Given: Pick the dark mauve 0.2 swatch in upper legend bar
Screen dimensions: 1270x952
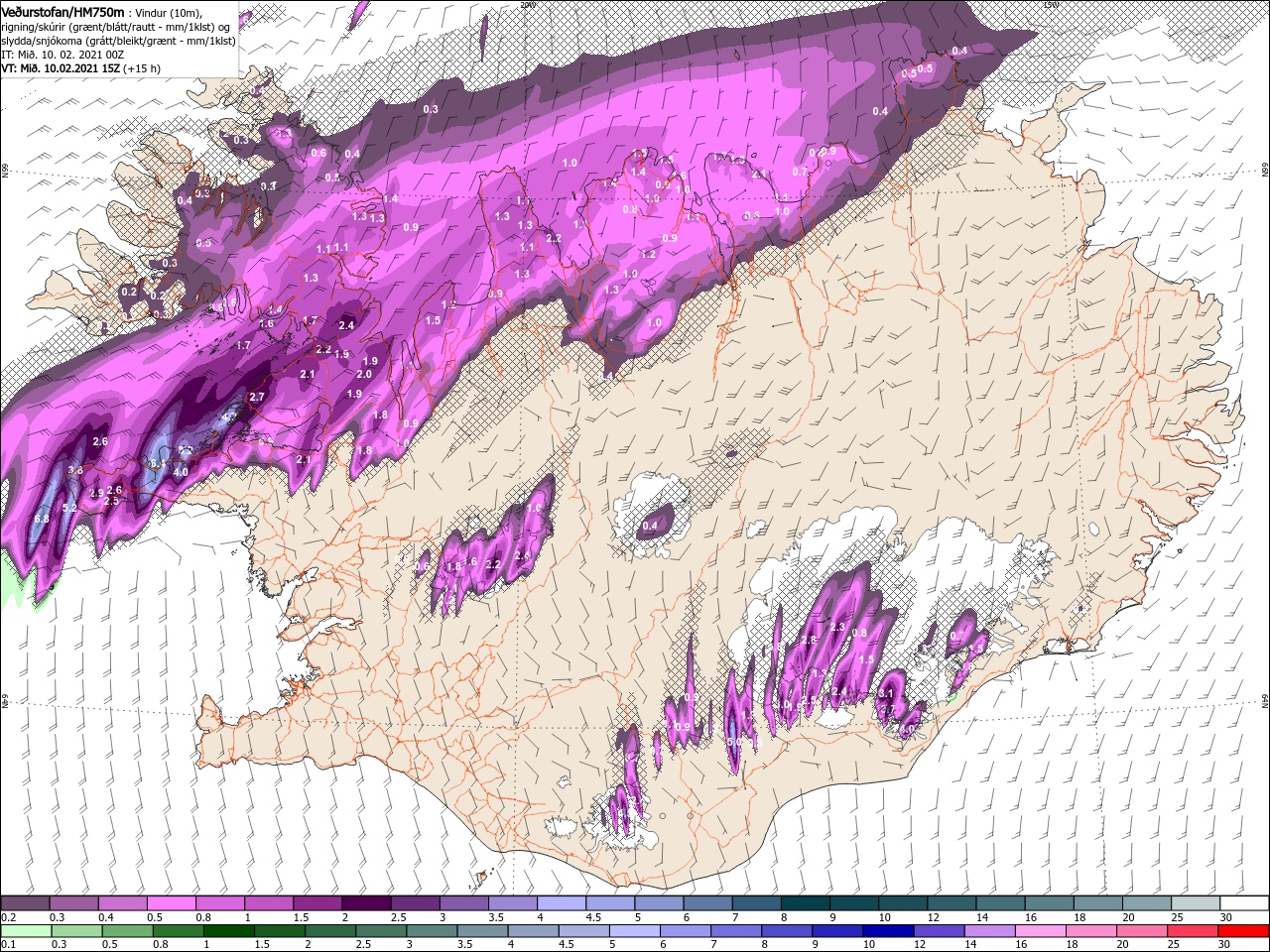Looking at the screenshot, I should tap(25, 903).
